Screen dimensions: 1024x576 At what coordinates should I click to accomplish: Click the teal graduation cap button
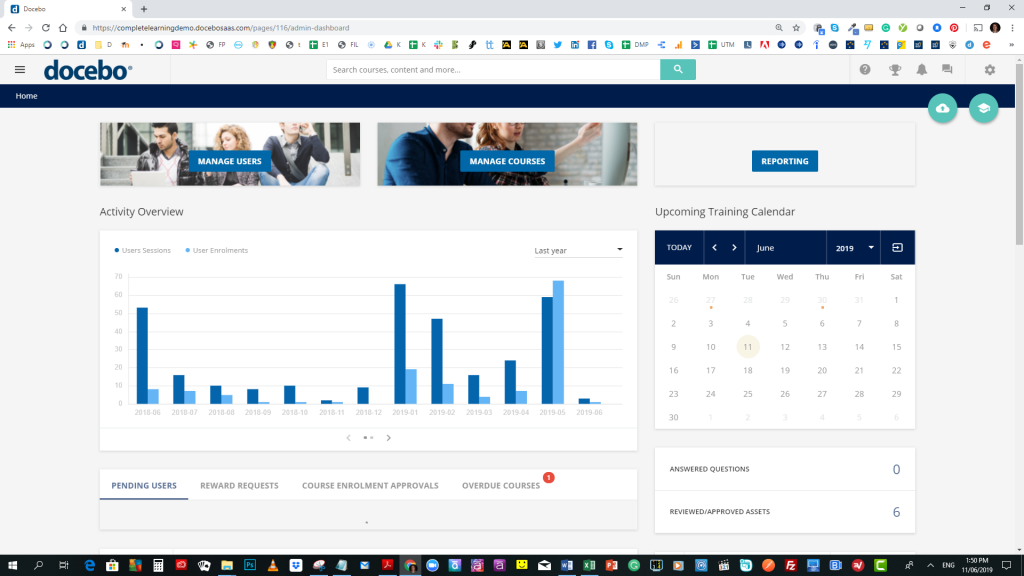(x=984, y=108)
